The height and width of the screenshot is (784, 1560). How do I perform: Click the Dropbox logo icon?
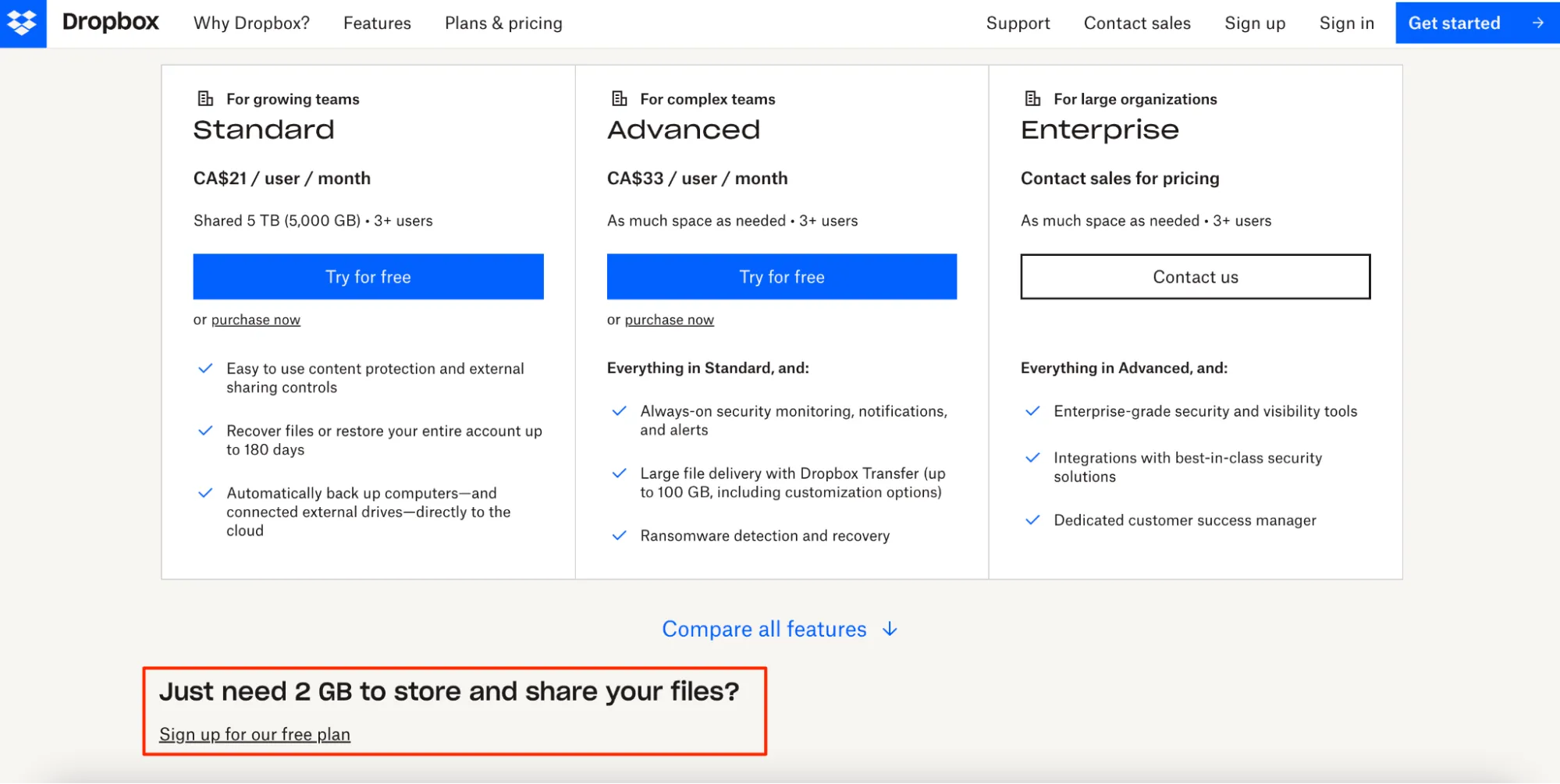click(23, 23)
